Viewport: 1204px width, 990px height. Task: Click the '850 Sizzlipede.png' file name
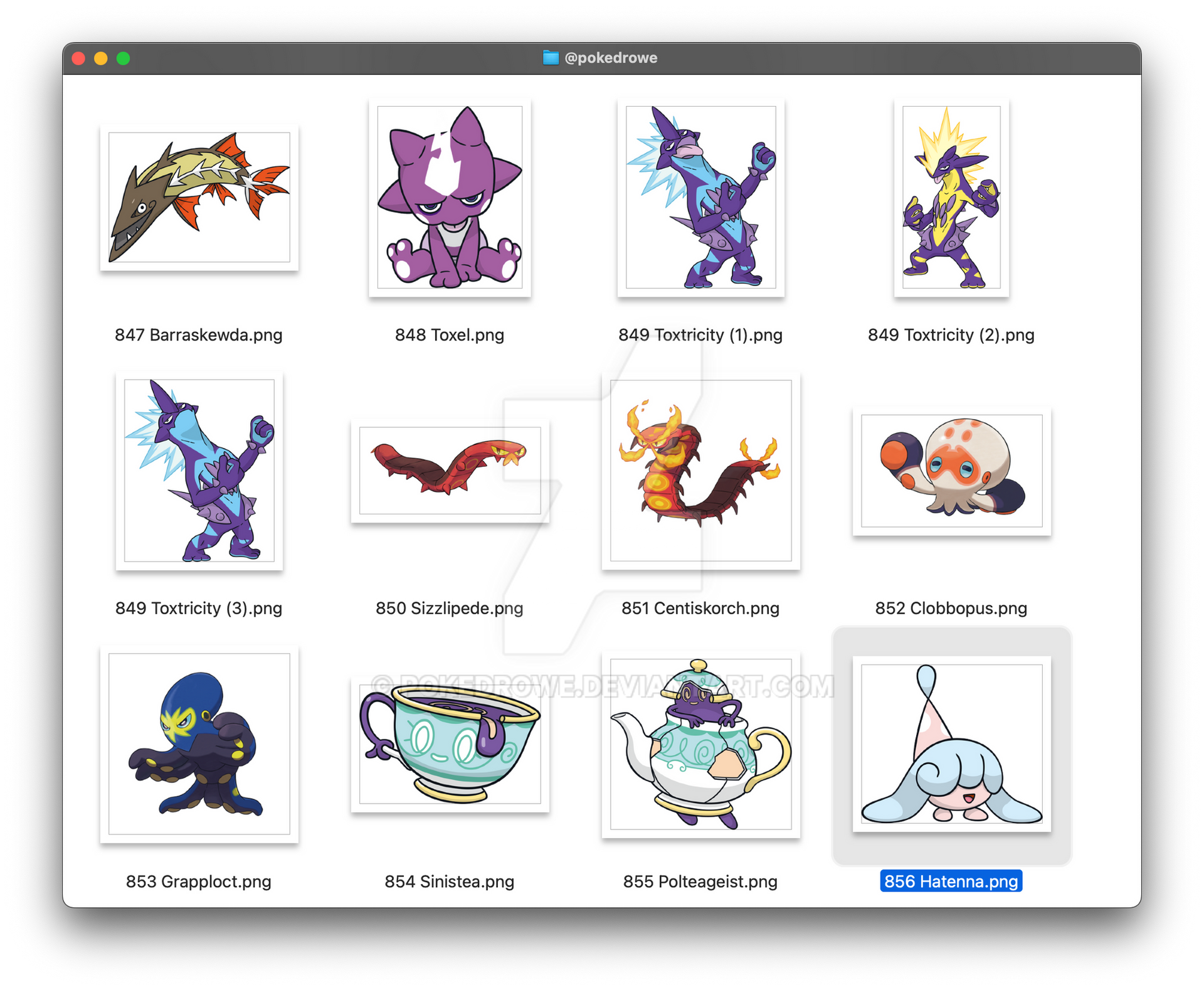point(450,609)
